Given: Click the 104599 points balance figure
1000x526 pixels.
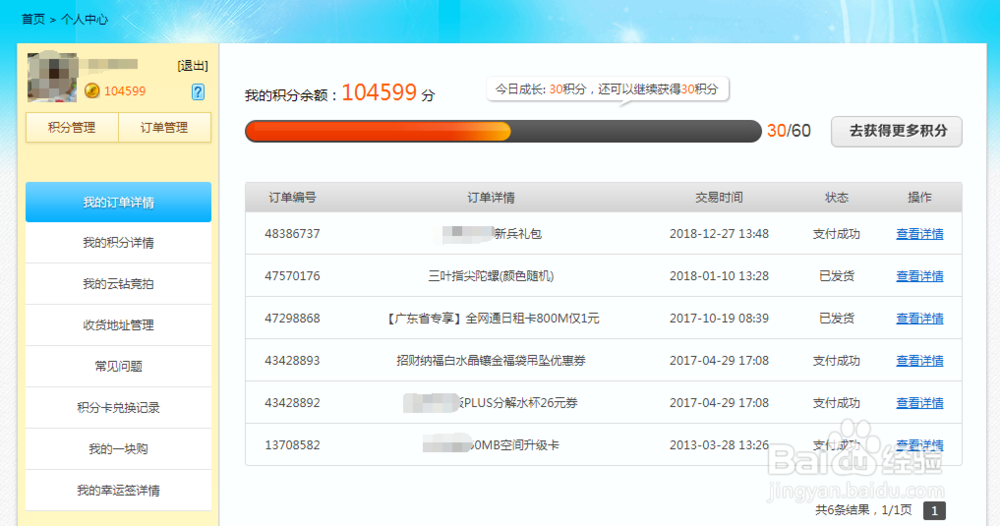Looking at the screenshot, I should pyautogui.click(x=379, y=93).
